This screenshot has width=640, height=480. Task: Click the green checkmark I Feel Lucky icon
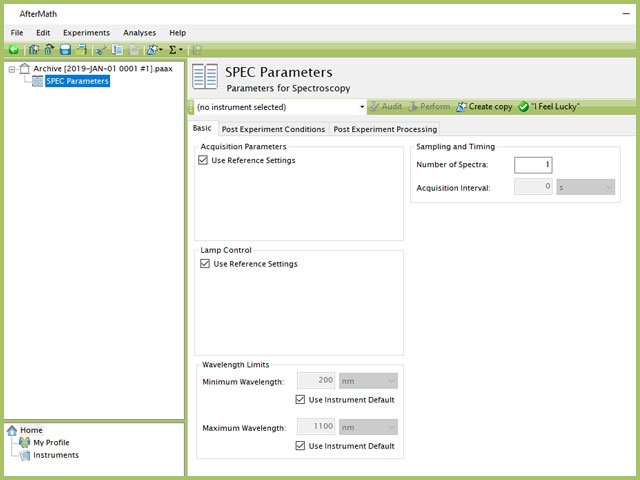(523, 107)
